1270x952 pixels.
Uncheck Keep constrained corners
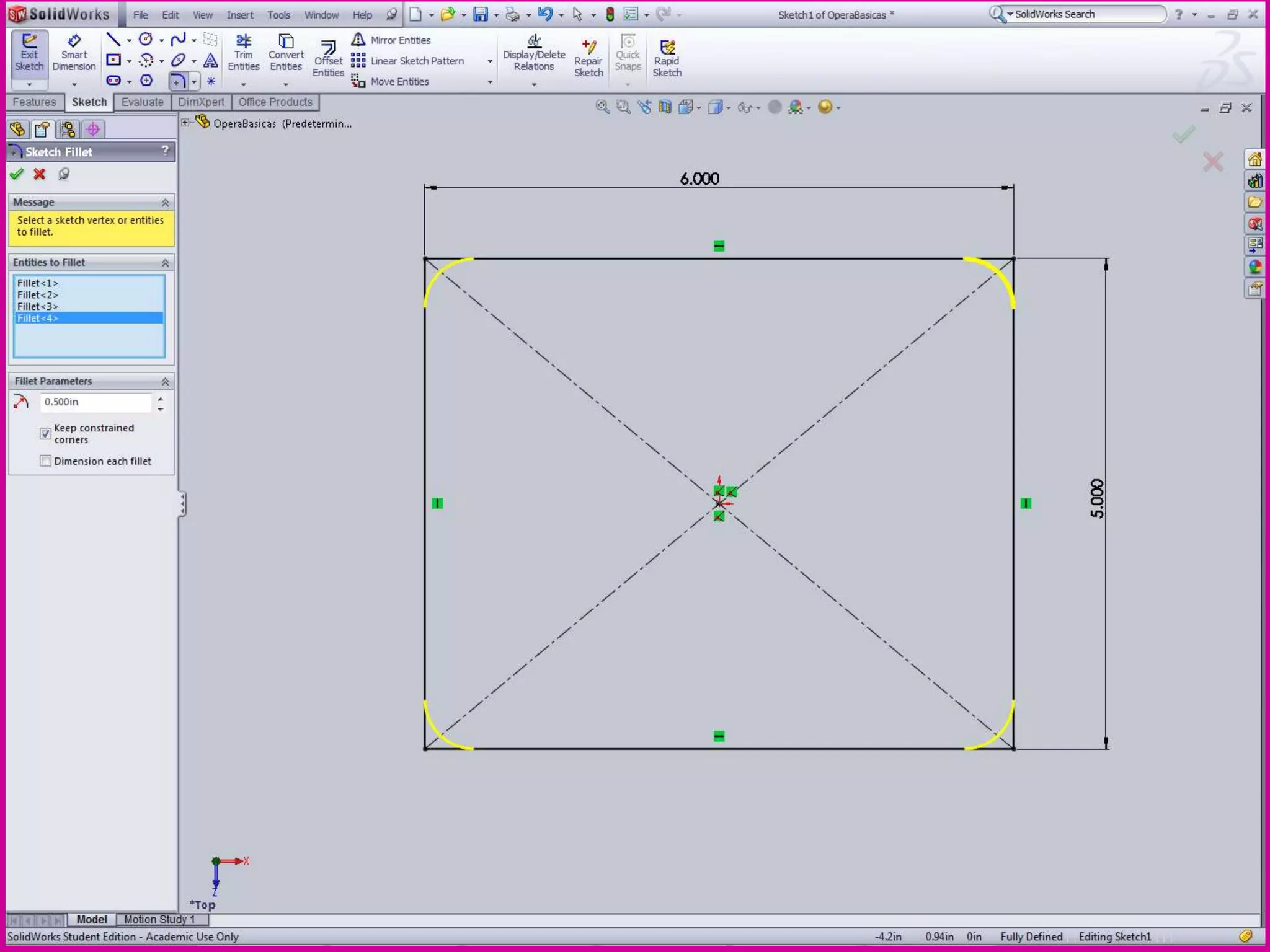click(45, 433)
